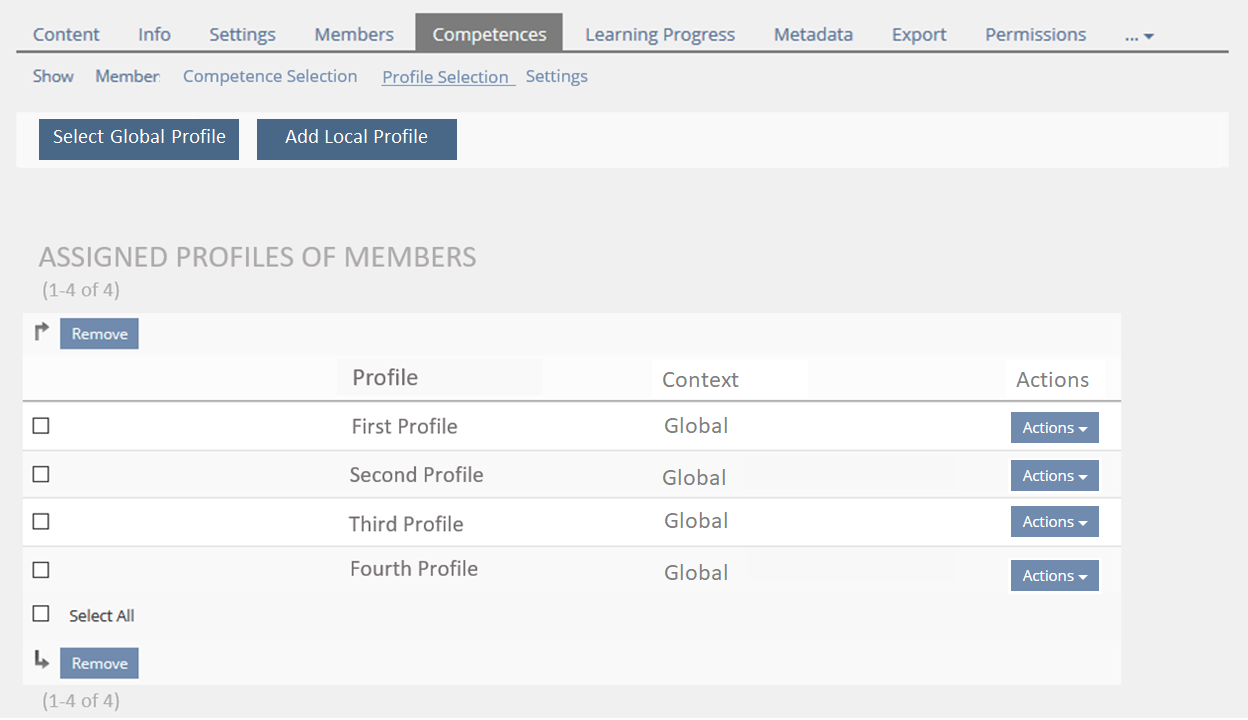Click the top Remove button
The image size is (1248, 720).
[99, 334]
